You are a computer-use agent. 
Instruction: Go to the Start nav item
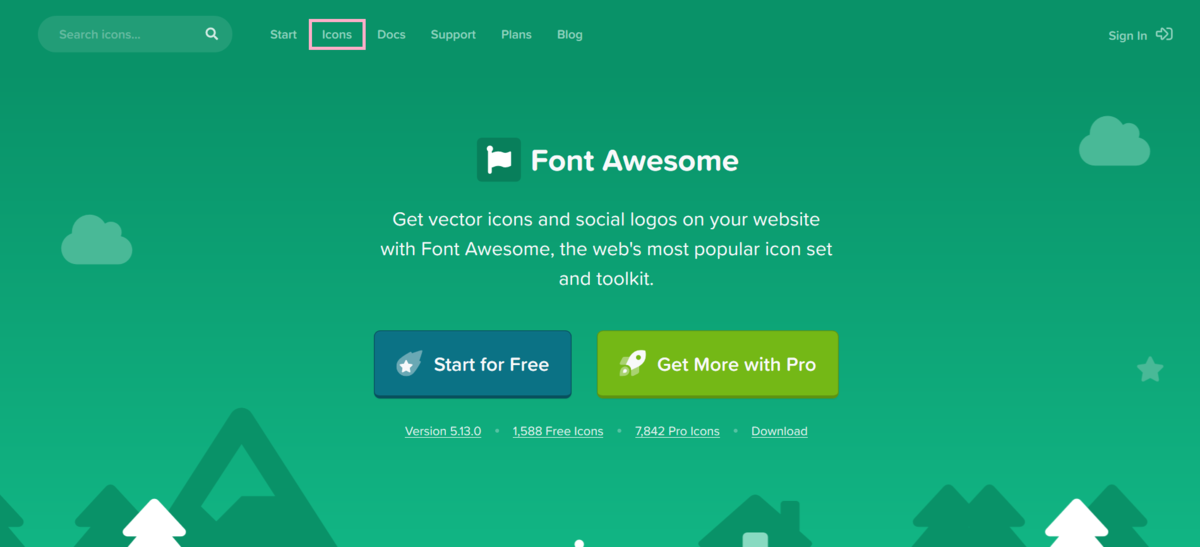coord(283,35)
